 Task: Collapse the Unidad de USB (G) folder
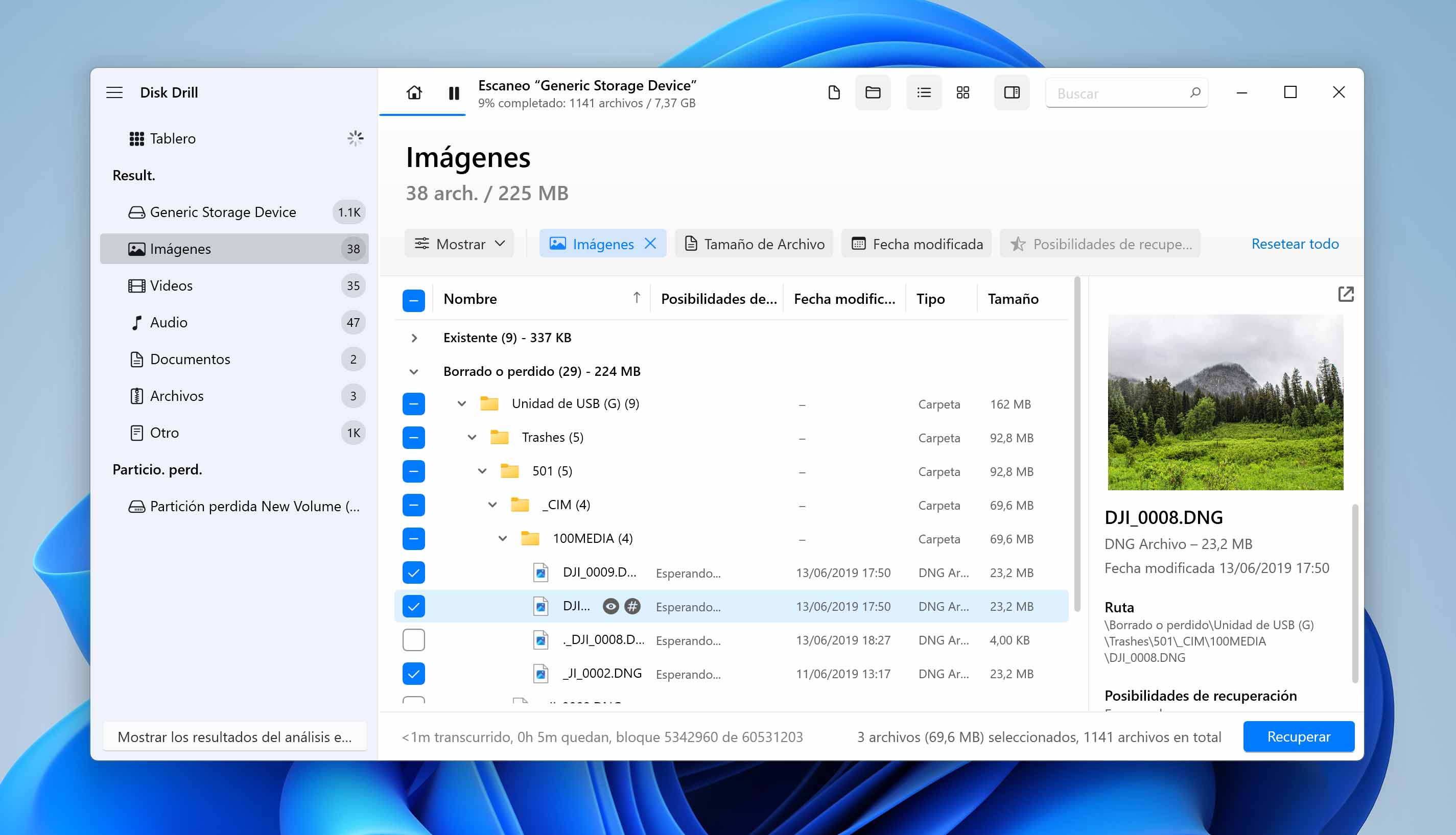click(x=462, y=404)
